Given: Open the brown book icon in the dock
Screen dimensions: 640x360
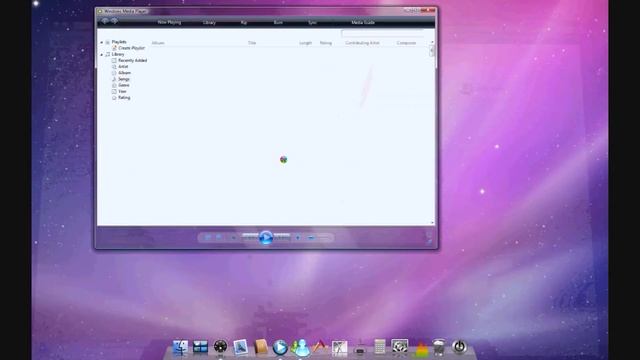Looking at the screenshot, I should 260,347.
